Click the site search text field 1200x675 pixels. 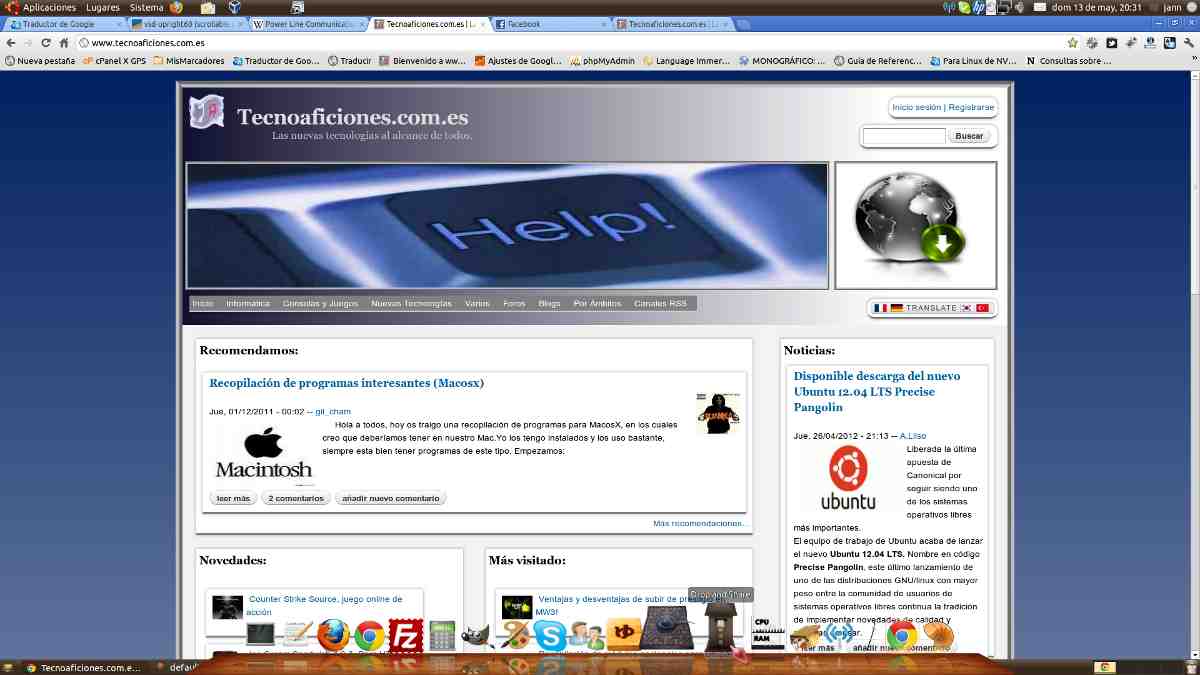click(904, 136)
